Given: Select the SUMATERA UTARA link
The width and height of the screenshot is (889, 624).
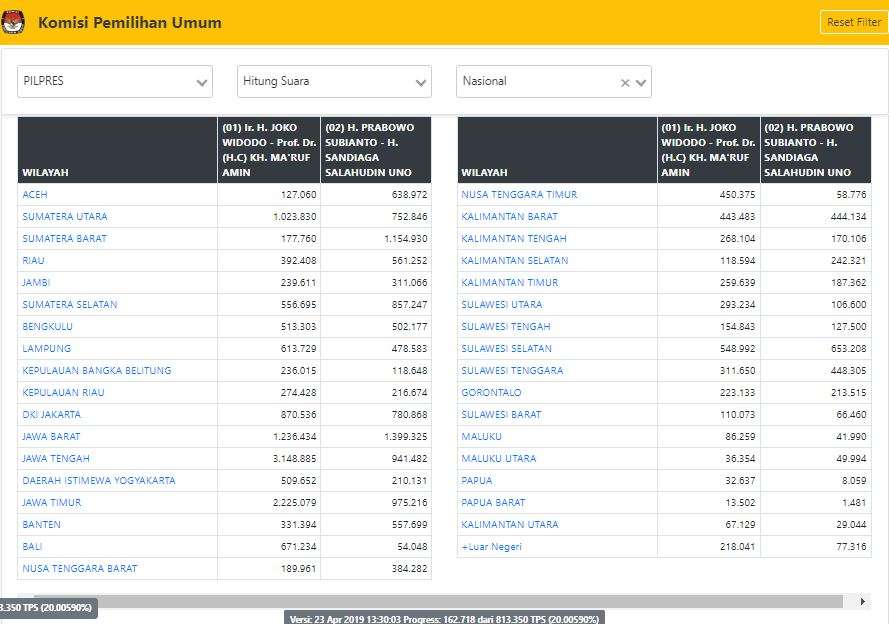Looking at the screenshot, I should click(x=65, y=217).
